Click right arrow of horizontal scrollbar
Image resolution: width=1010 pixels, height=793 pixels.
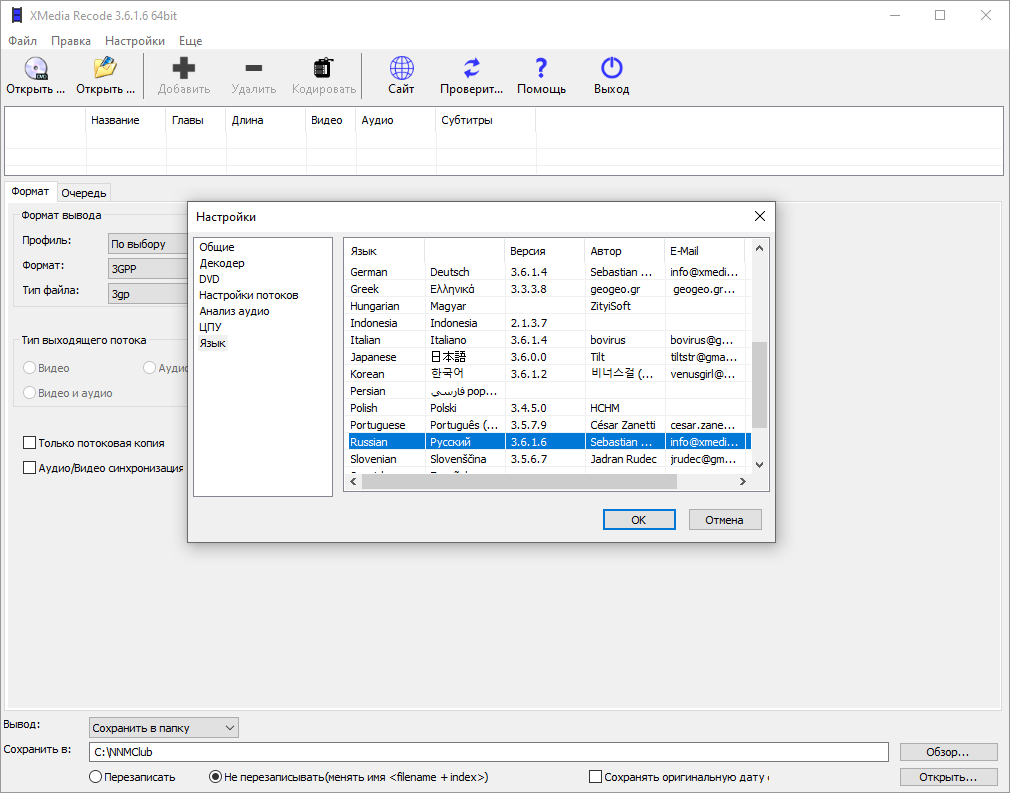click(743, 481)
